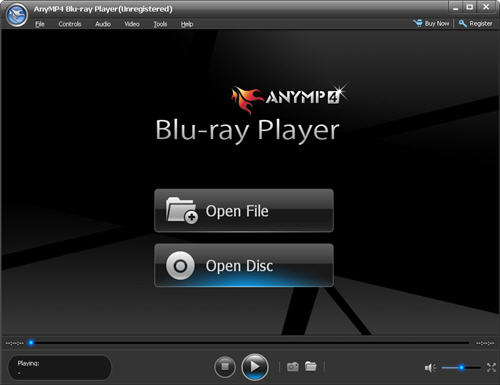Viewport: 500px width, 385px height.
Task: Click the Open File button
Action: 244,211
